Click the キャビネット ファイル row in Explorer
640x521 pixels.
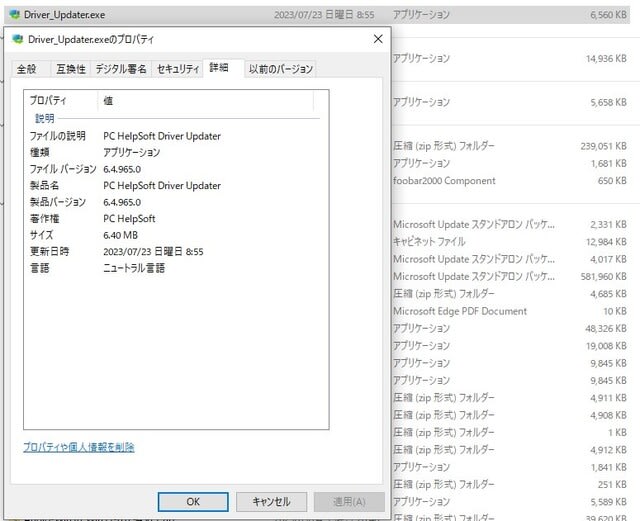tap(510, 242)
